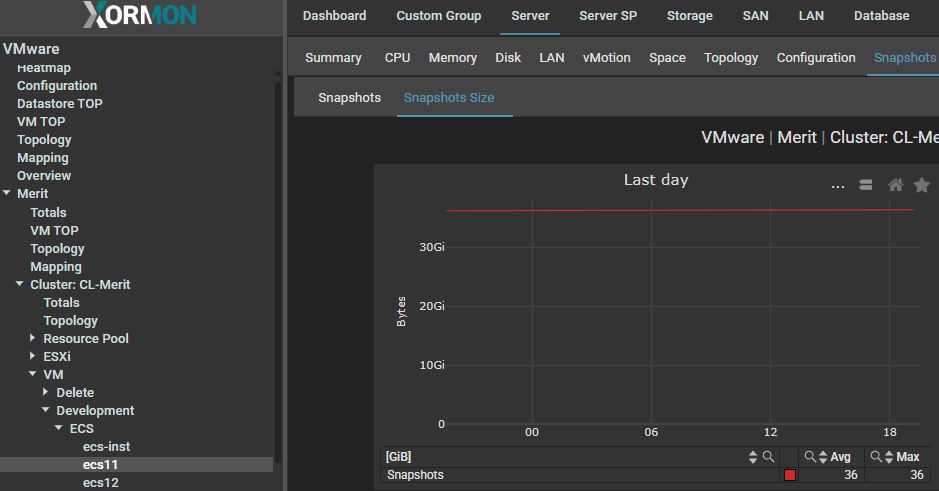Select the Snapshots sub-tab
Image resolution: width=939 pixels, height=491 pixels.
point(349,97)
